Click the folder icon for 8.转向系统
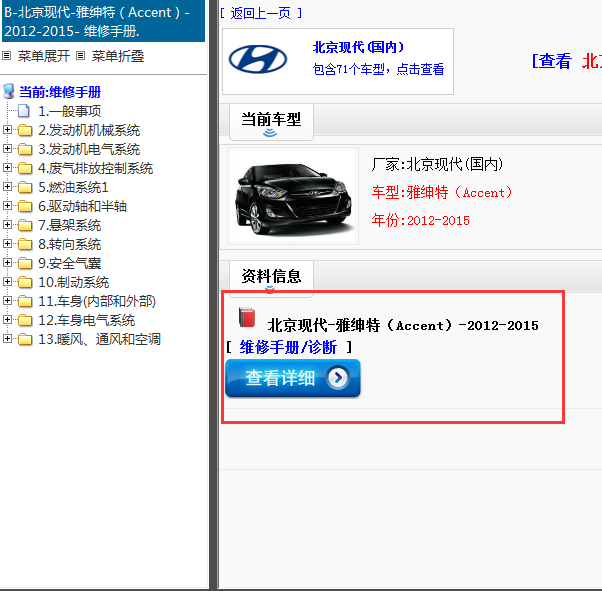This screenshot has height=591, width=602. tap(25, 244)
